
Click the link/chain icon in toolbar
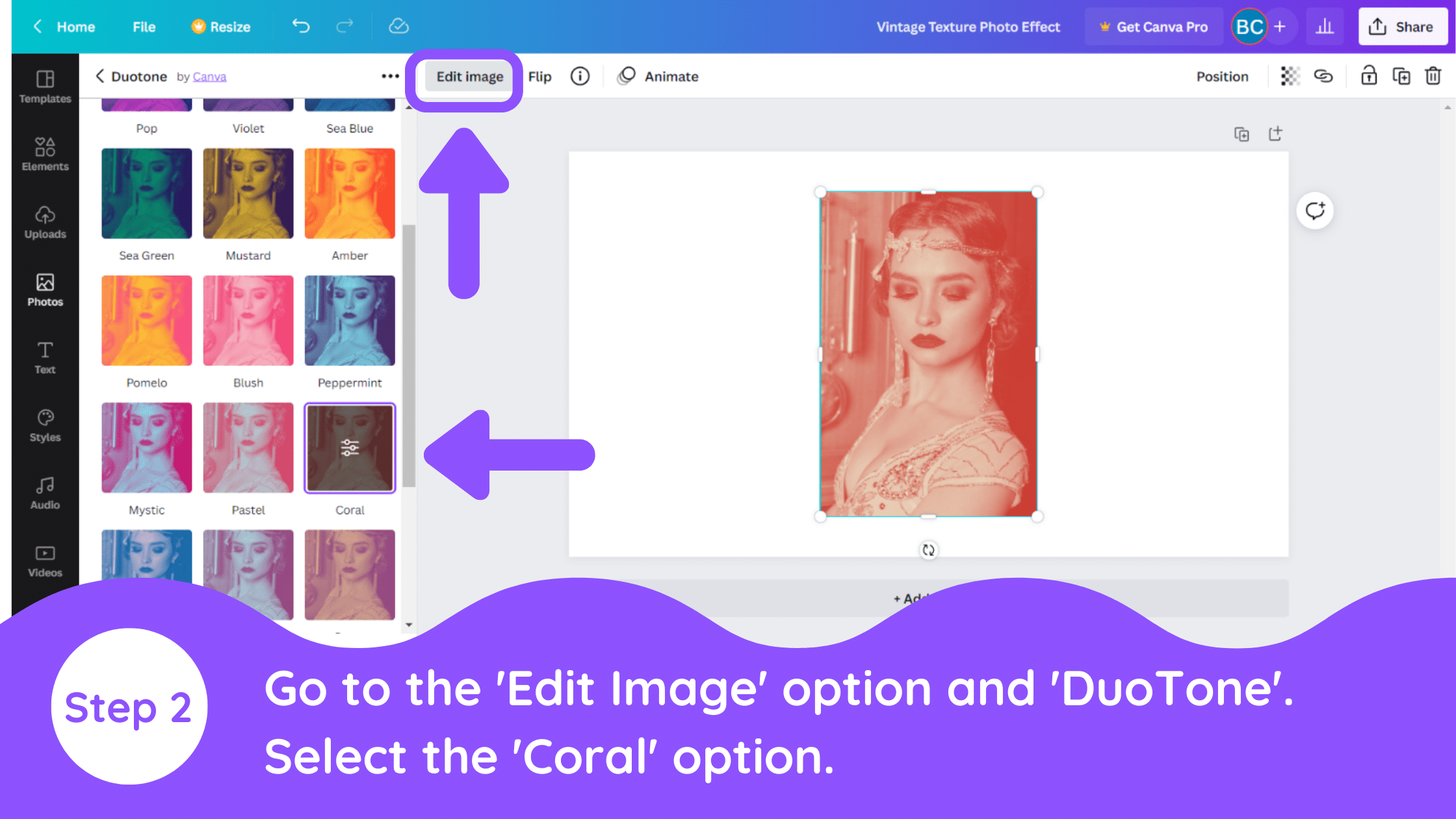1322,76
